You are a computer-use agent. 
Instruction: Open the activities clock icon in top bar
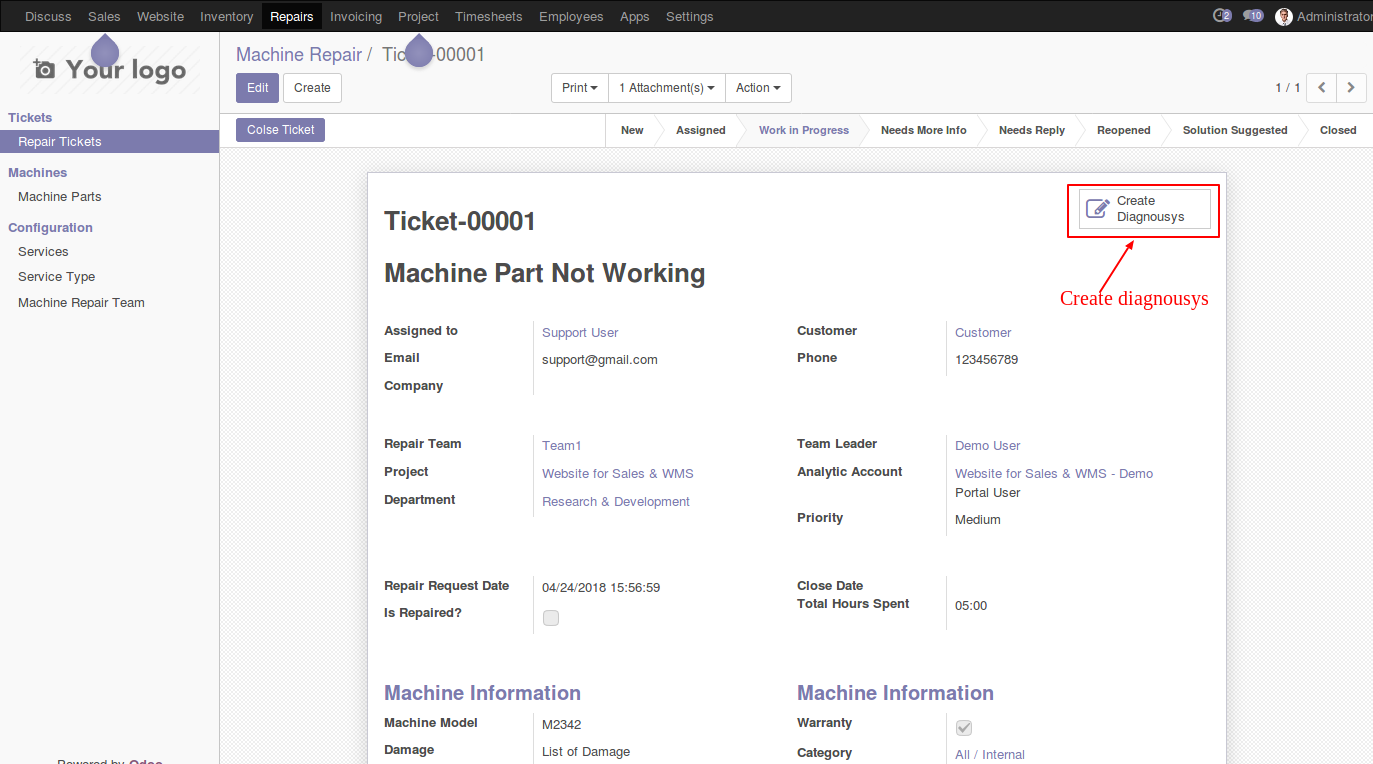pos(1221,16)
